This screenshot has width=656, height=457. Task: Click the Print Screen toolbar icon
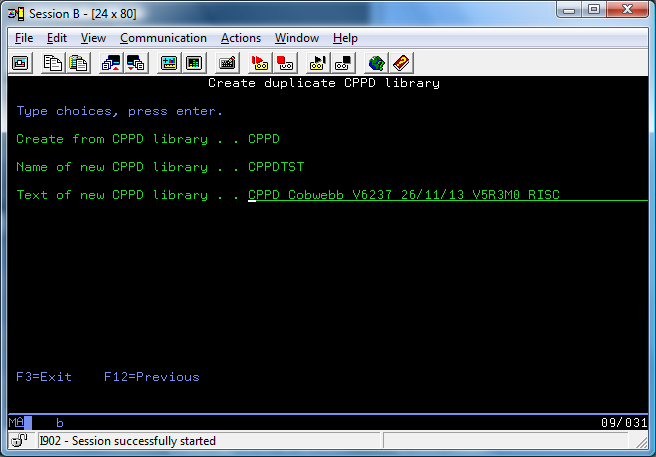[20, 63]
